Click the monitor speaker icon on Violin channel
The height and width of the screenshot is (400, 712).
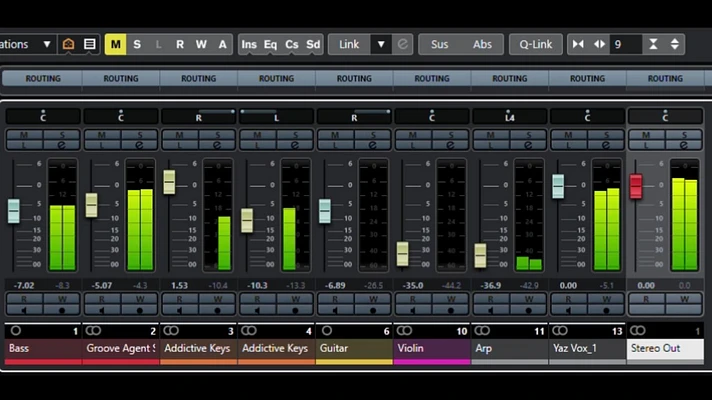(412, 311)
